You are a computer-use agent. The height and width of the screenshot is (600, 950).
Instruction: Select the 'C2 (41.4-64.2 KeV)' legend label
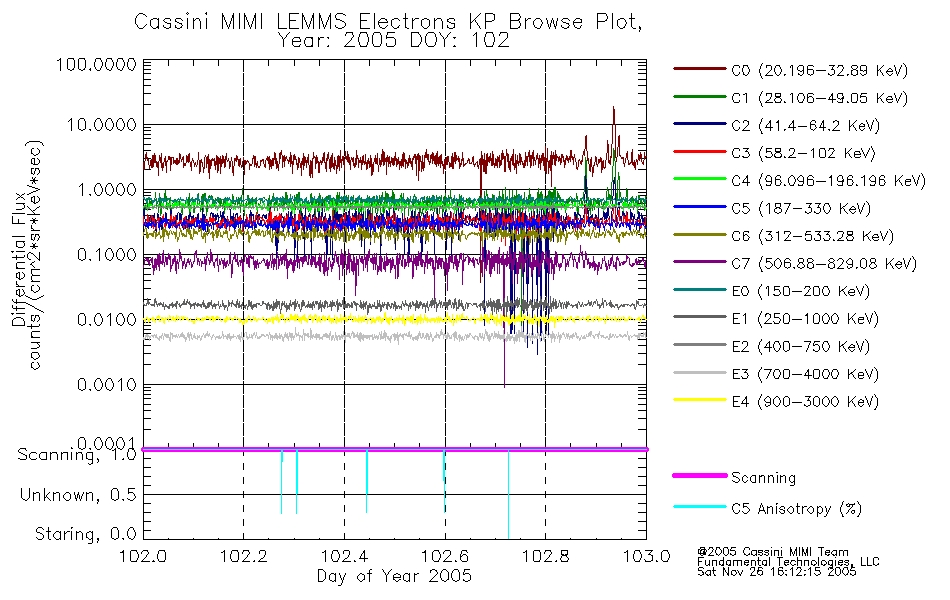[x=806, y=126]
